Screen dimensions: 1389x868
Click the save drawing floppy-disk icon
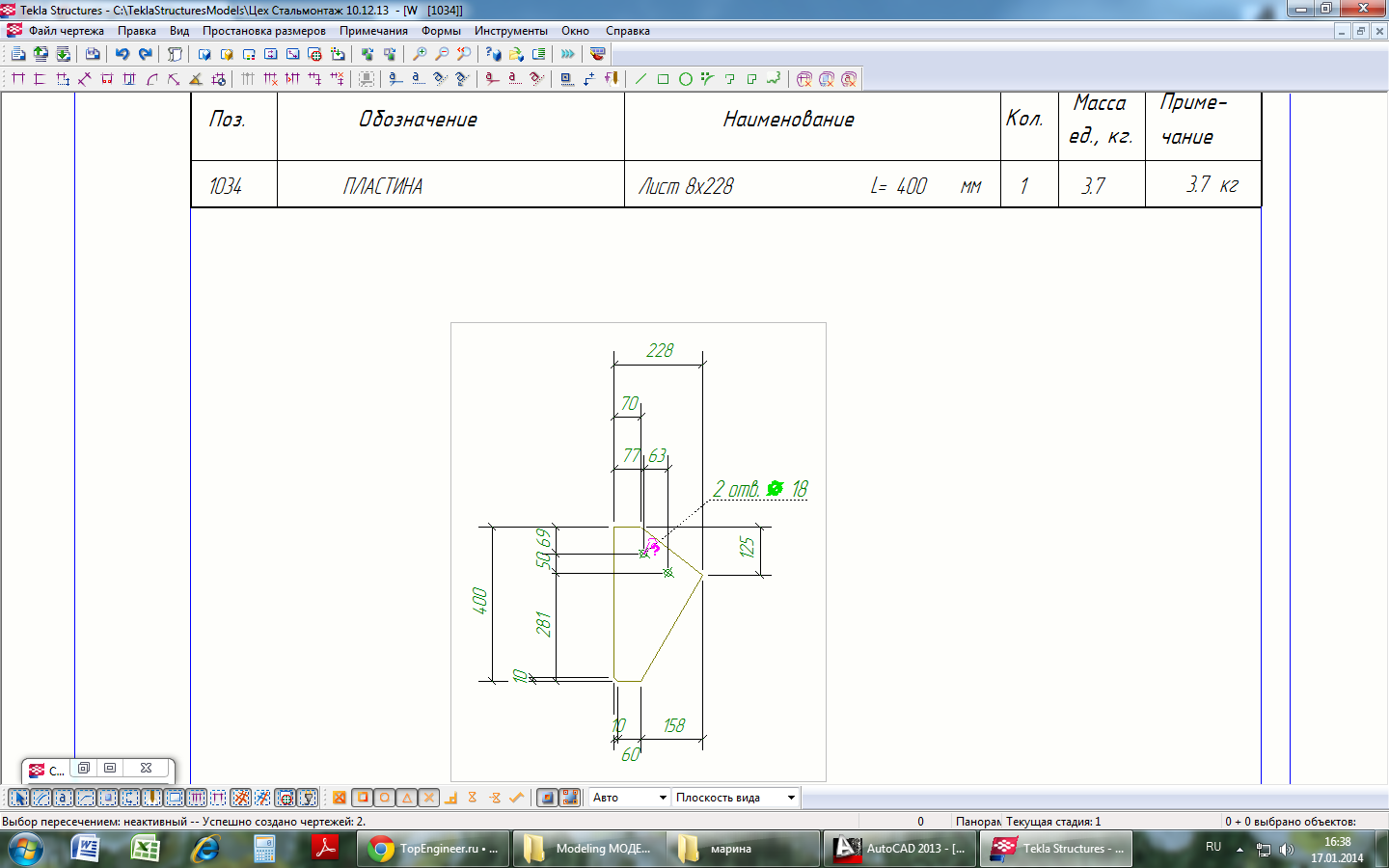tap(93, 54)
